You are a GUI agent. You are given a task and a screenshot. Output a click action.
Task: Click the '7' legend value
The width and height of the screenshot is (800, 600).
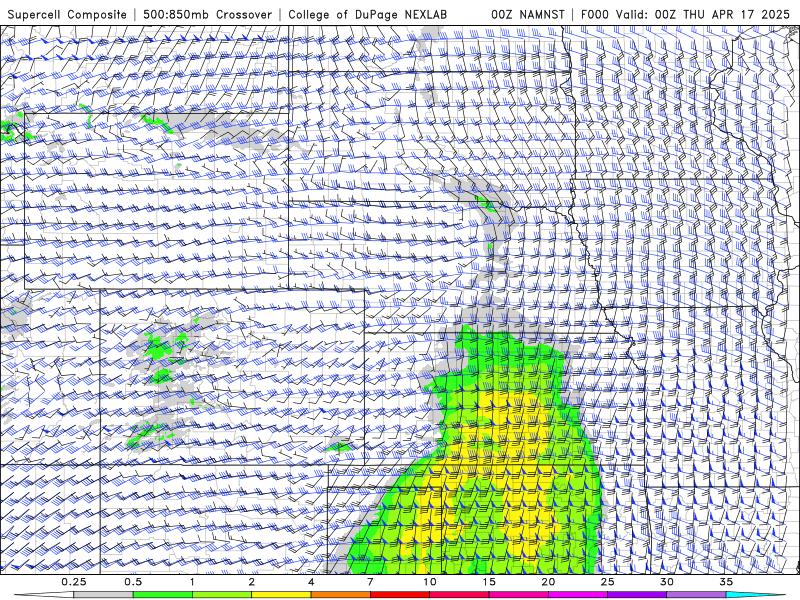click(x=370, y=582)
